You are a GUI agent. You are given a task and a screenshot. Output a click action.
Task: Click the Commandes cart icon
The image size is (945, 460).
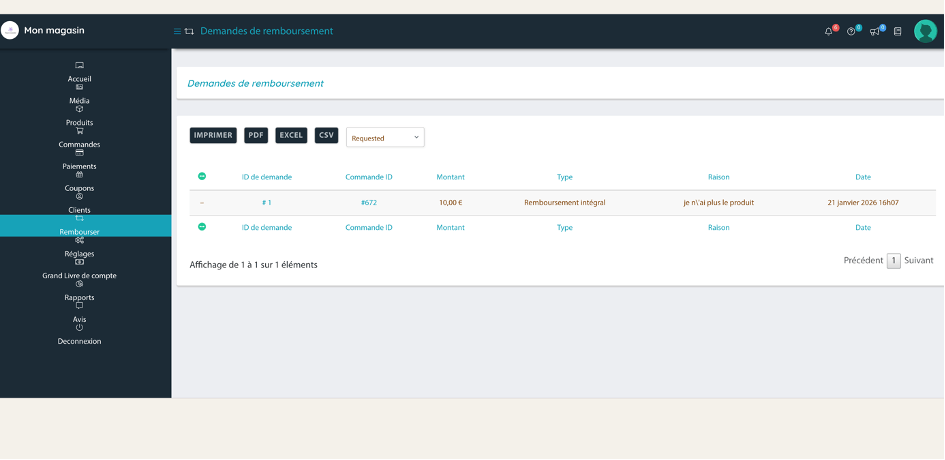tap(80, 131)
